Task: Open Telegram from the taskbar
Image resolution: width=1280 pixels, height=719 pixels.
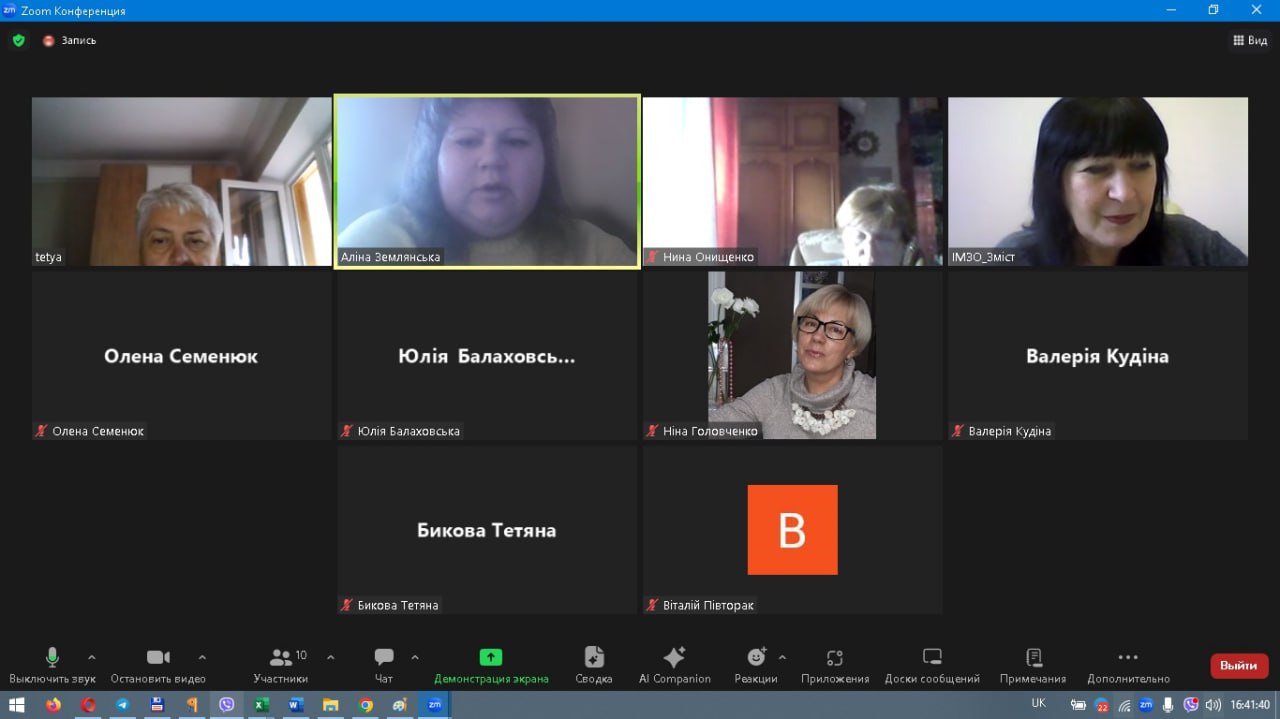Action: click(x=122, y=705)
